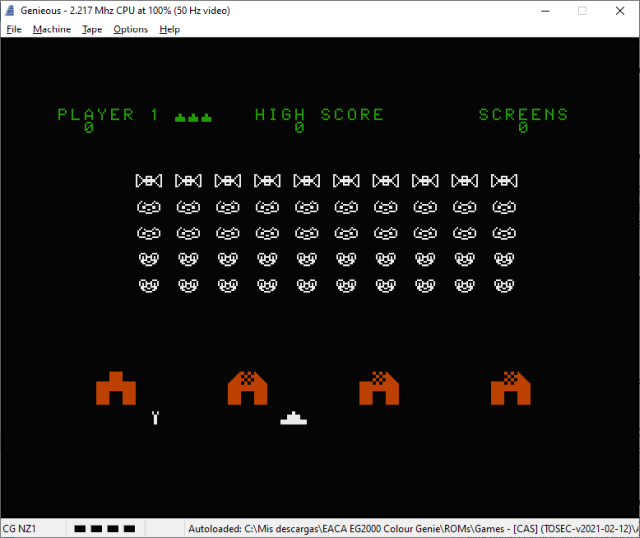Click the high score value 0
The width and height of the screenshot is (640, 538).
(300, 128)
